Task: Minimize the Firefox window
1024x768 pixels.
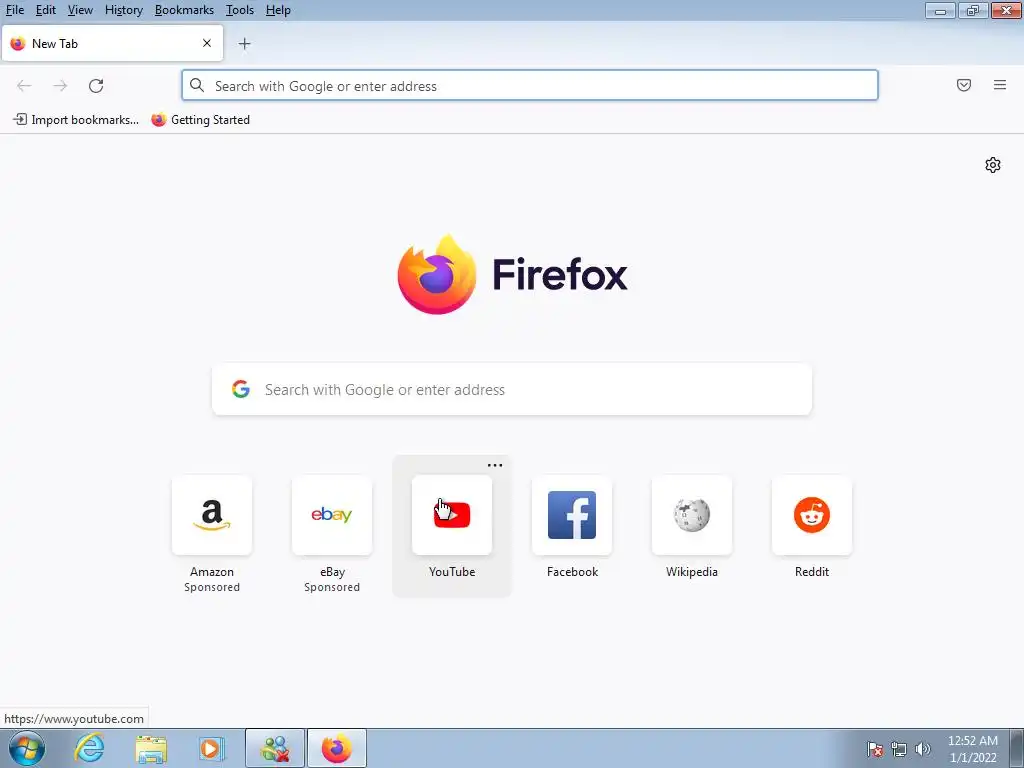Action: point(940,10)
